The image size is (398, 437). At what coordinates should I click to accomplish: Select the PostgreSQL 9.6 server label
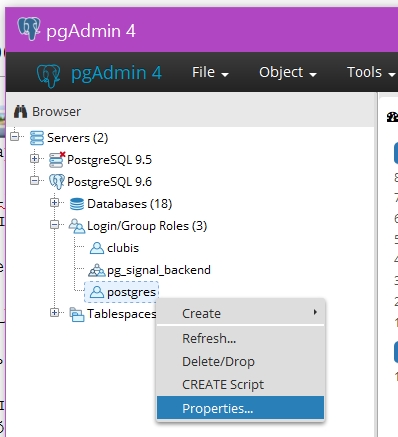click(109, 182)
